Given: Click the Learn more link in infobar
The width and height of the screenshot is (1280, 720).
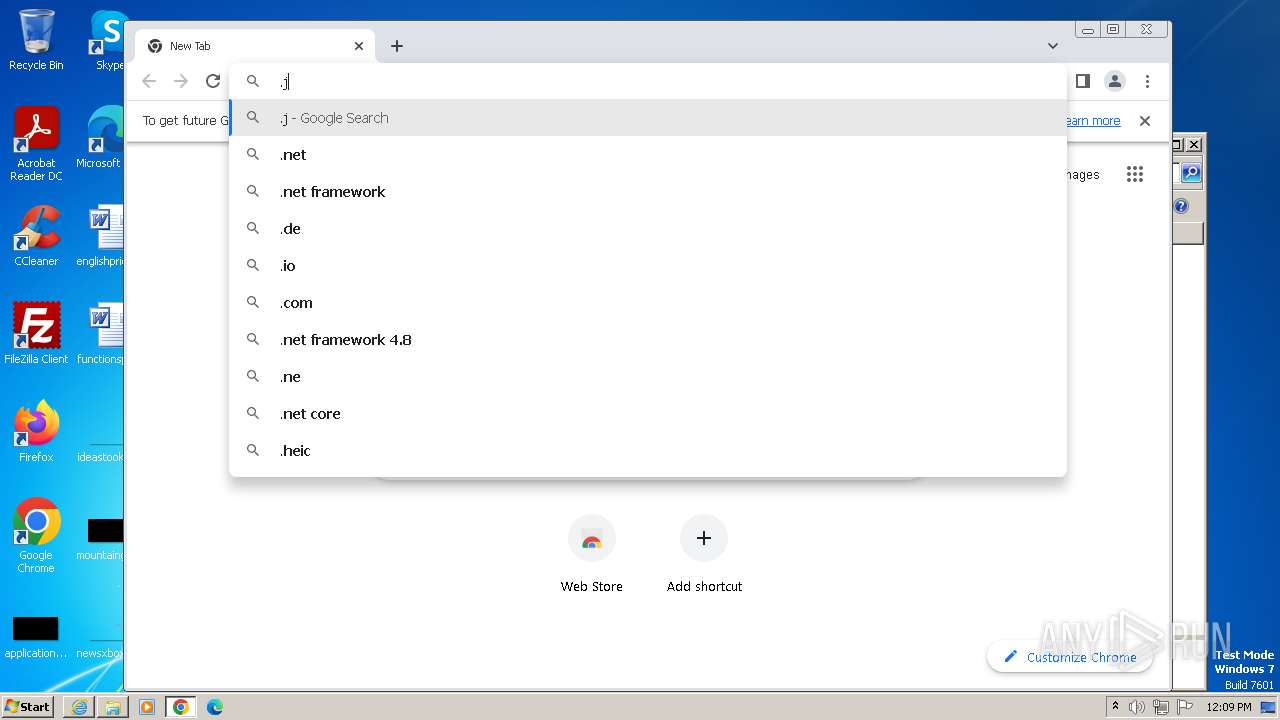Looking at the screenshot, I should [x=1093, y=121].
